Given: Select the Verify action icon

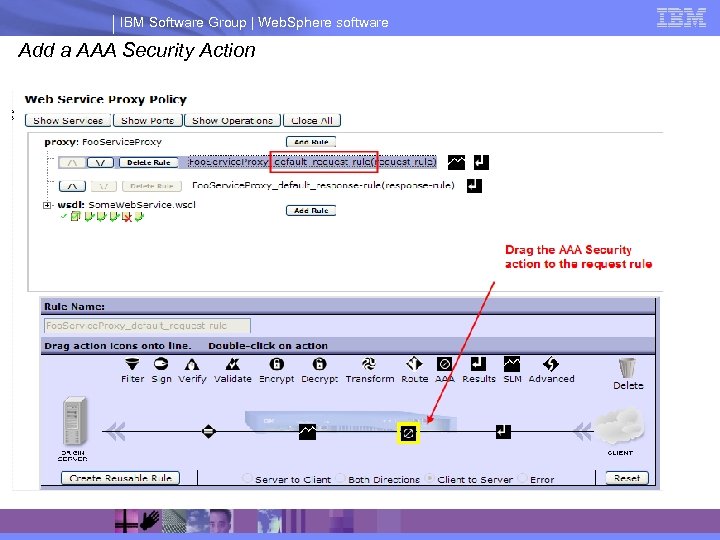Looking at the screenshot, I should (192, 365).
